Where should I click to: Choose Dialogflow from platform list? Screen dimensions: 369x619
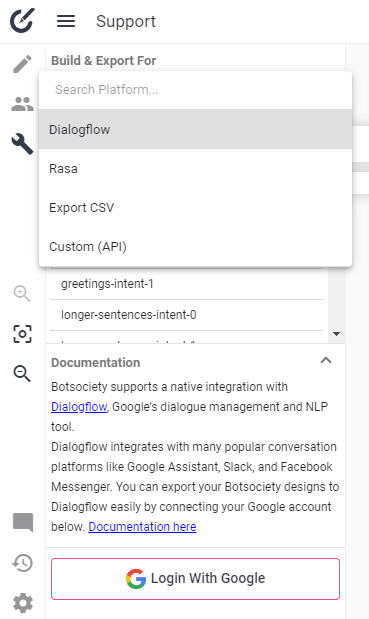(195, 129)
